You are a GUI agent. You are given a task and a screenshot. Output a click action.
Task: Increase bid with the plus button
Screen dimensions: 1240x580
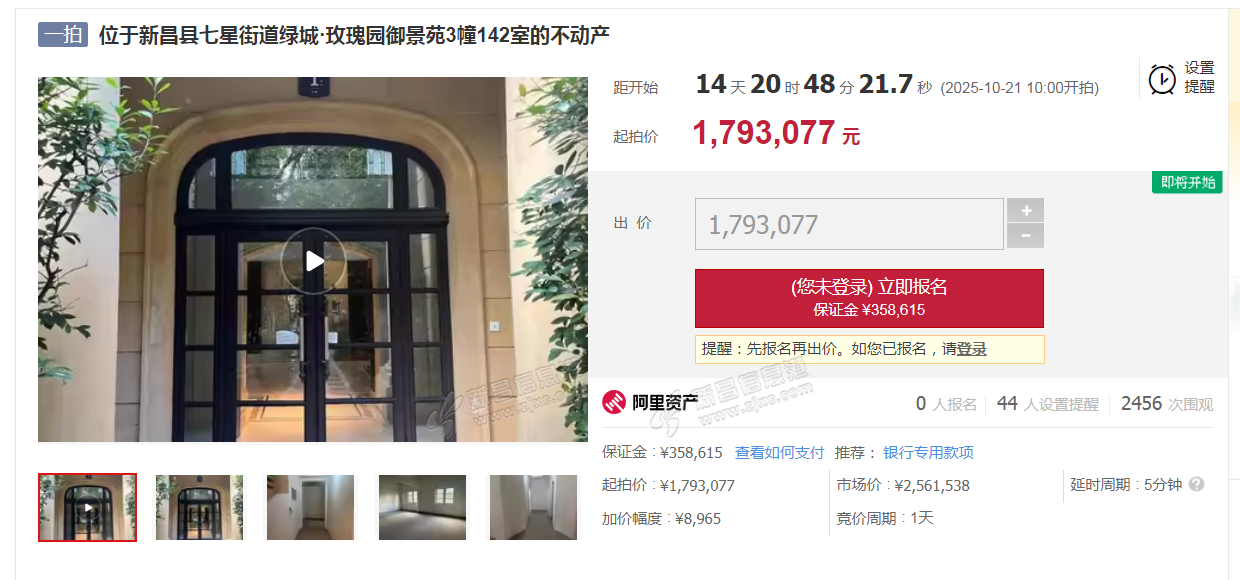1025,210
